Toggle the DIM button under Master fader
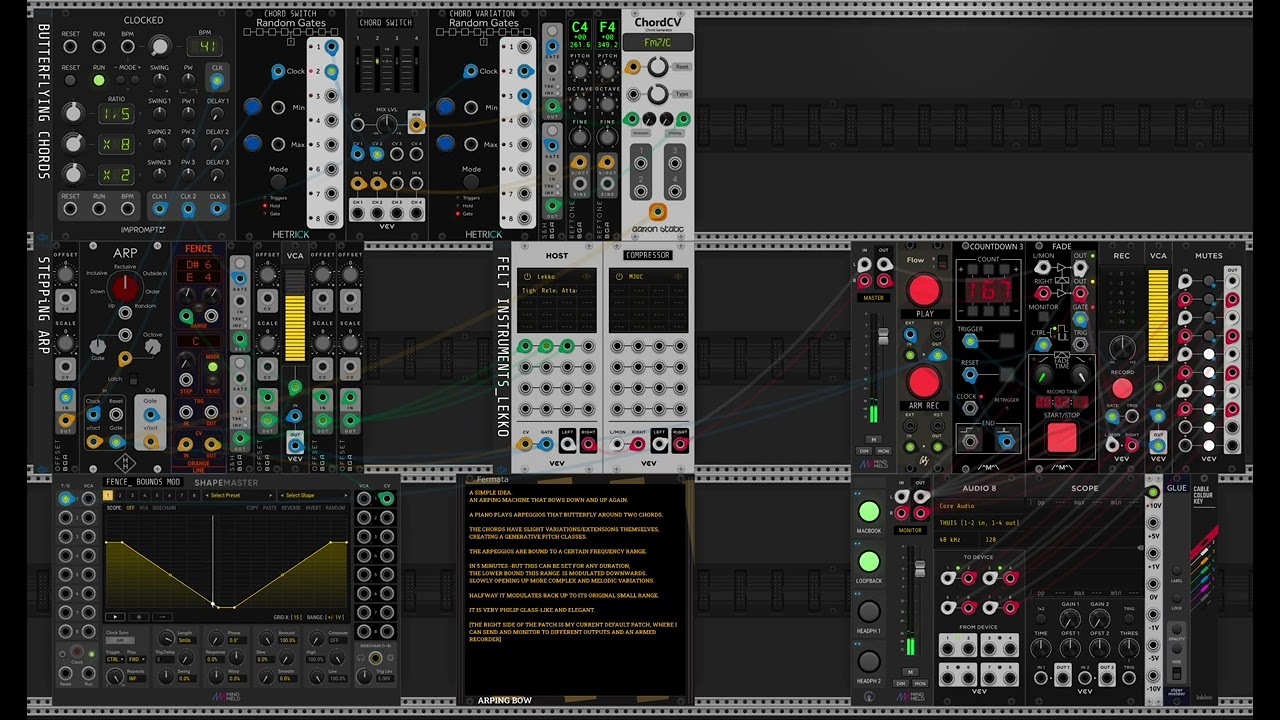 coord(866,450)
